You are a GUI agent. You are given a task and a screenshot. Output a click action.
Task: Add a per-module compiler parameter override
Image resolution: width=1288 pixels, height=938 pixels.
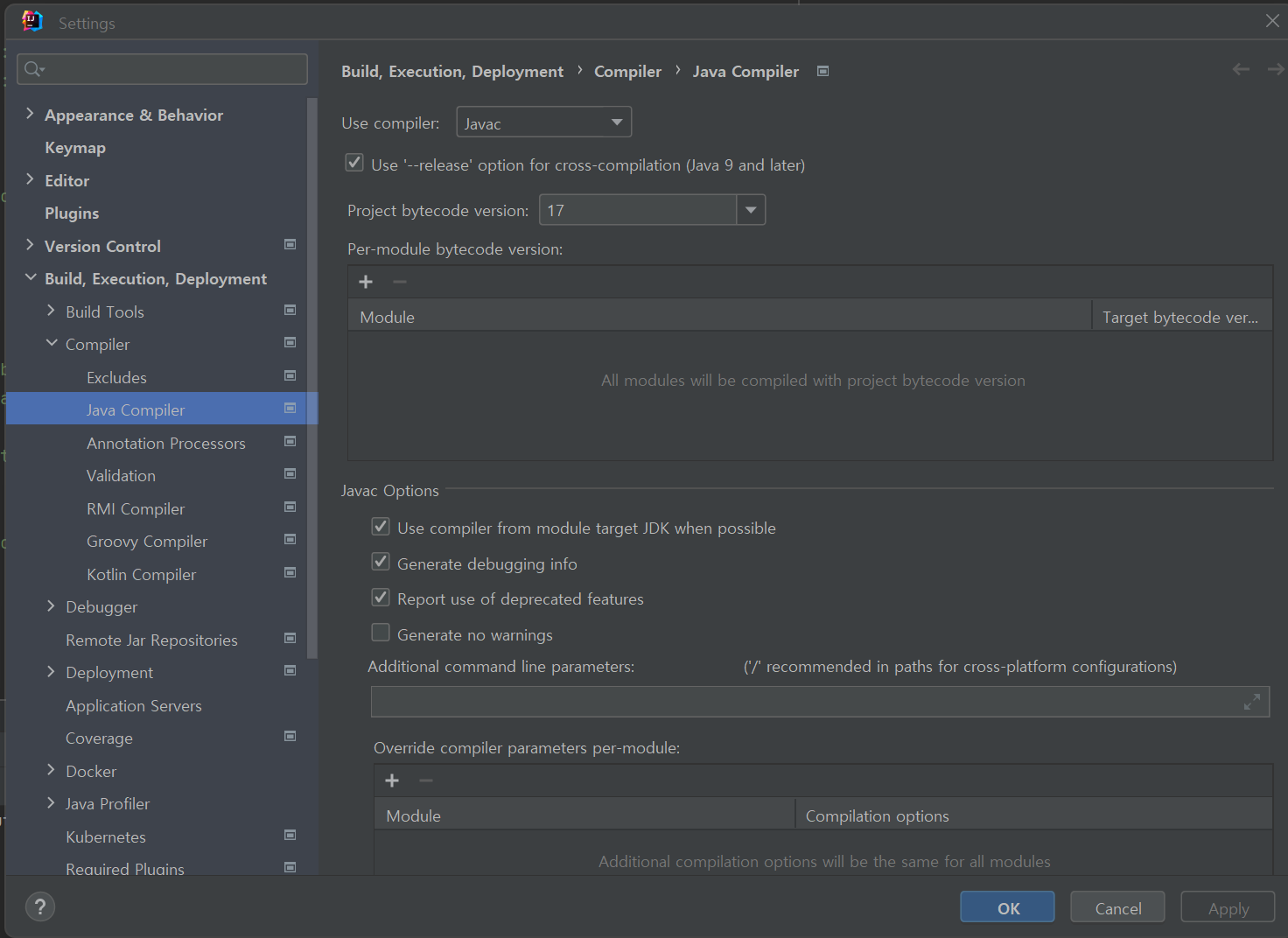(x=392, y=780)
